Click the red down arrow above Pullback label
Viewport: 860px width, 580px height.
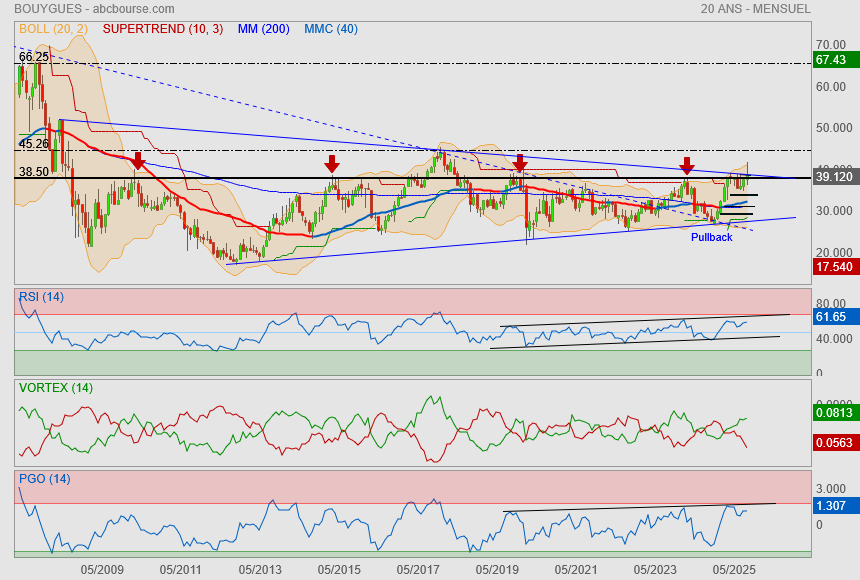click(687, 165)
